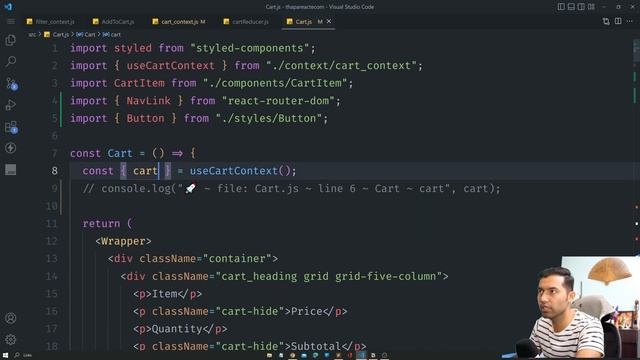Switch to the cart_context.js tab

(x=179, y=22)
